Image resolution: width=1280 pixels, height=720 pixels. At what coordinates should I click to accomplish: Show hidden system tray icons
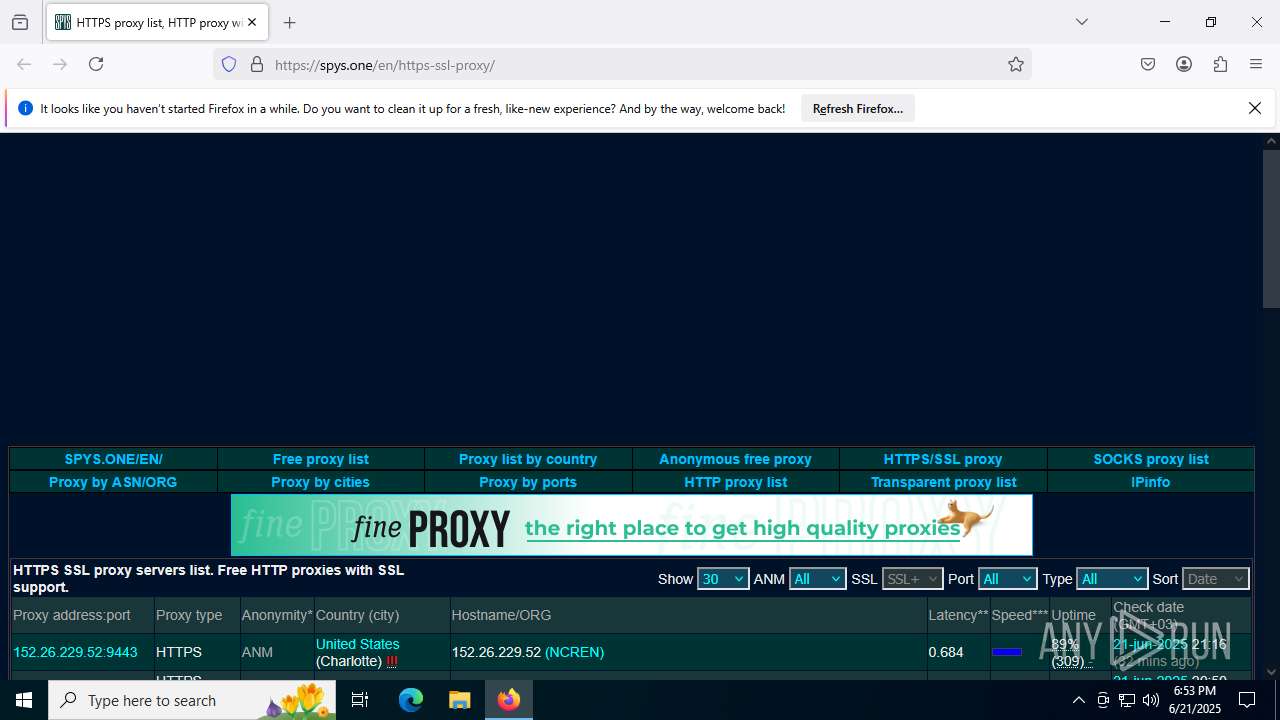(x=1078, y=700)
